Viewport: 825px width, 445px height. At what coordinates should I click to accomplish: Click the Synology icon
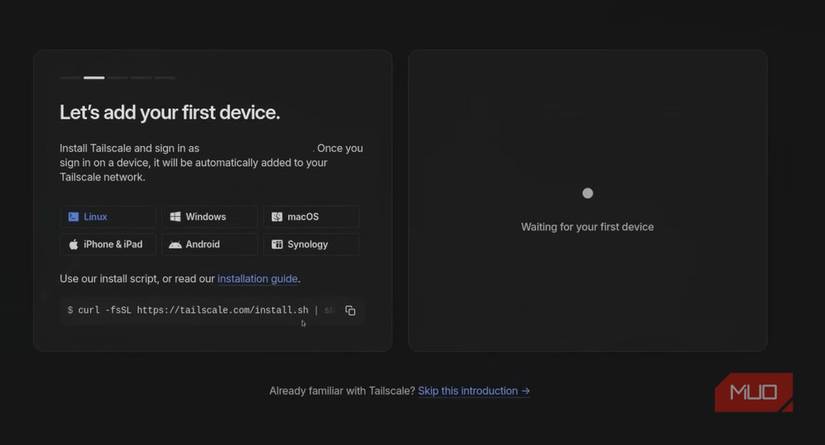coord(277,244)
